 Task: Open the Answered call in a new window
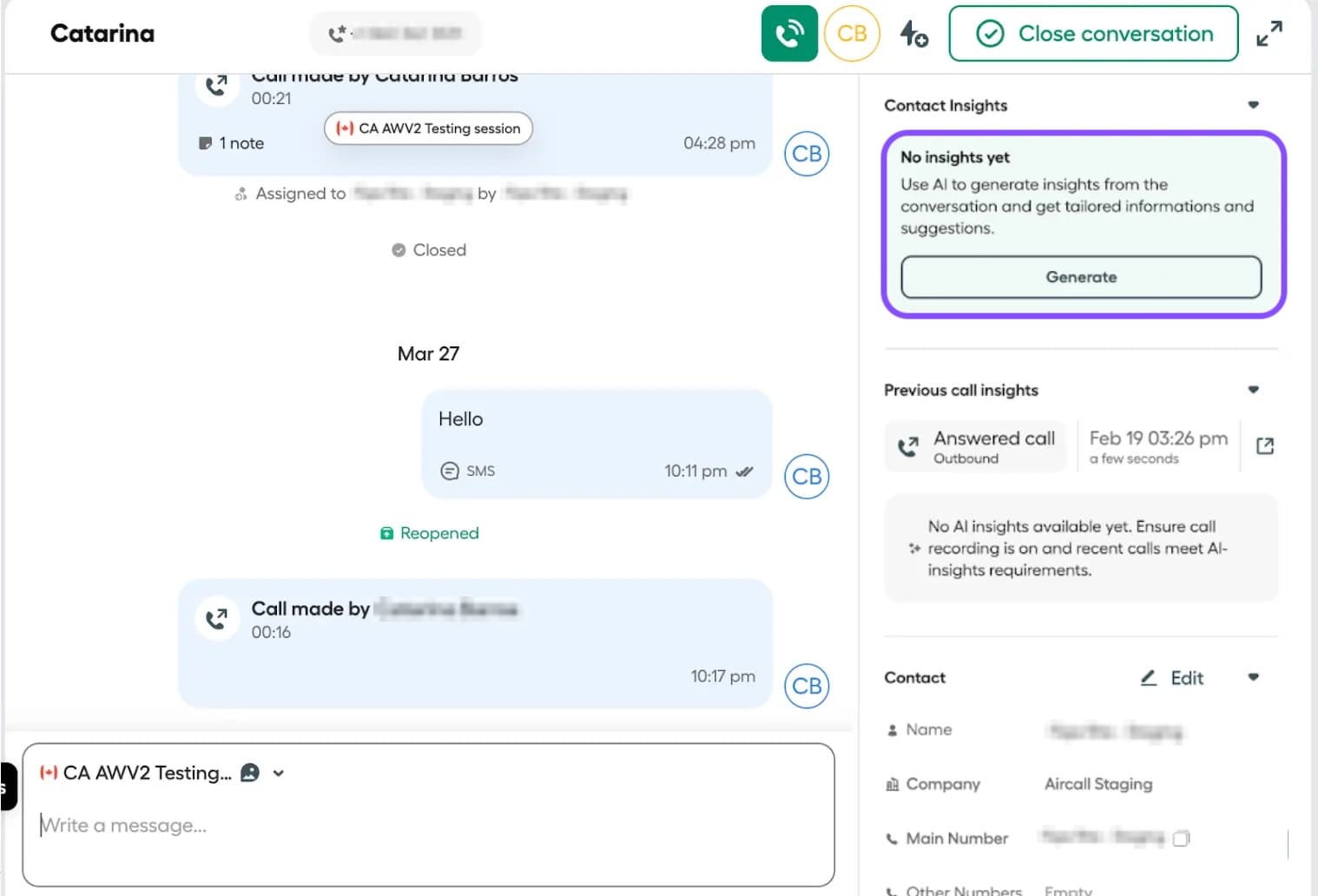click(x=1264, y=445)
